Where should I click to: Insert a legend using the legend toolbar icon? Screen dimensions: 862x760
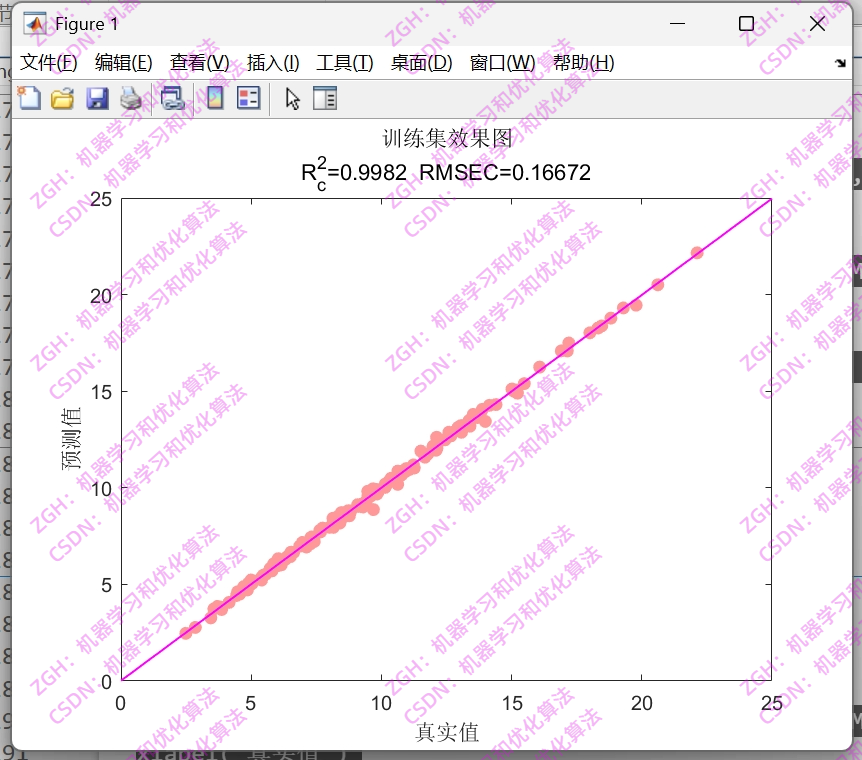(x=247, y=97)
